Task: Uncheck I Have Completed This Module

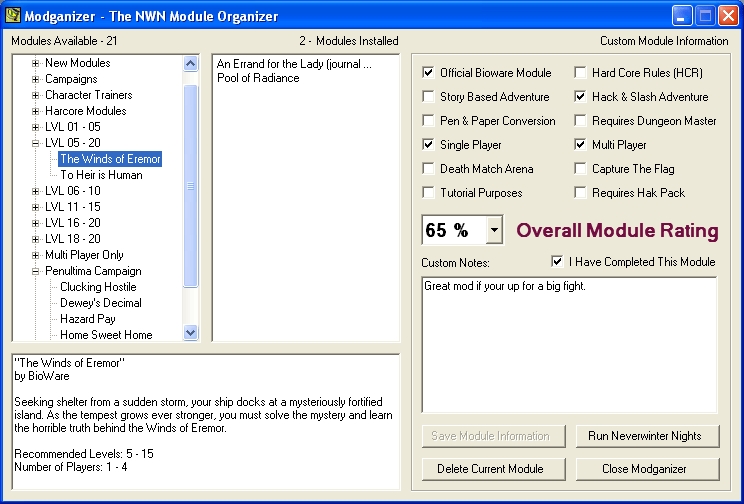Action: (x=558, y=262)
